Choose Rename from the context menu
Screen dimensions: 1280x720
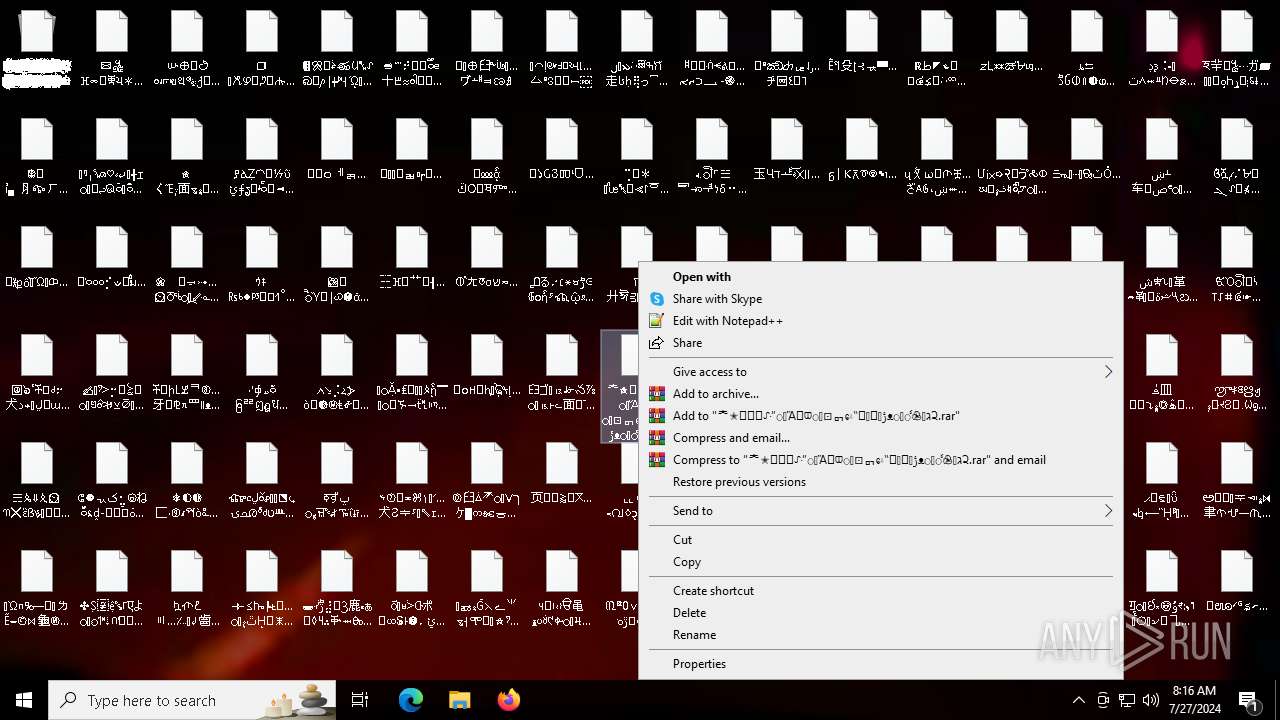694,635
